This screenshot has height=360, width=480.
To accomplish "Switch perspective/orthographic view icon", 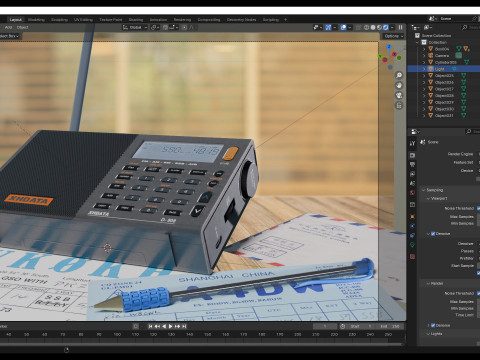I will 399,106.
